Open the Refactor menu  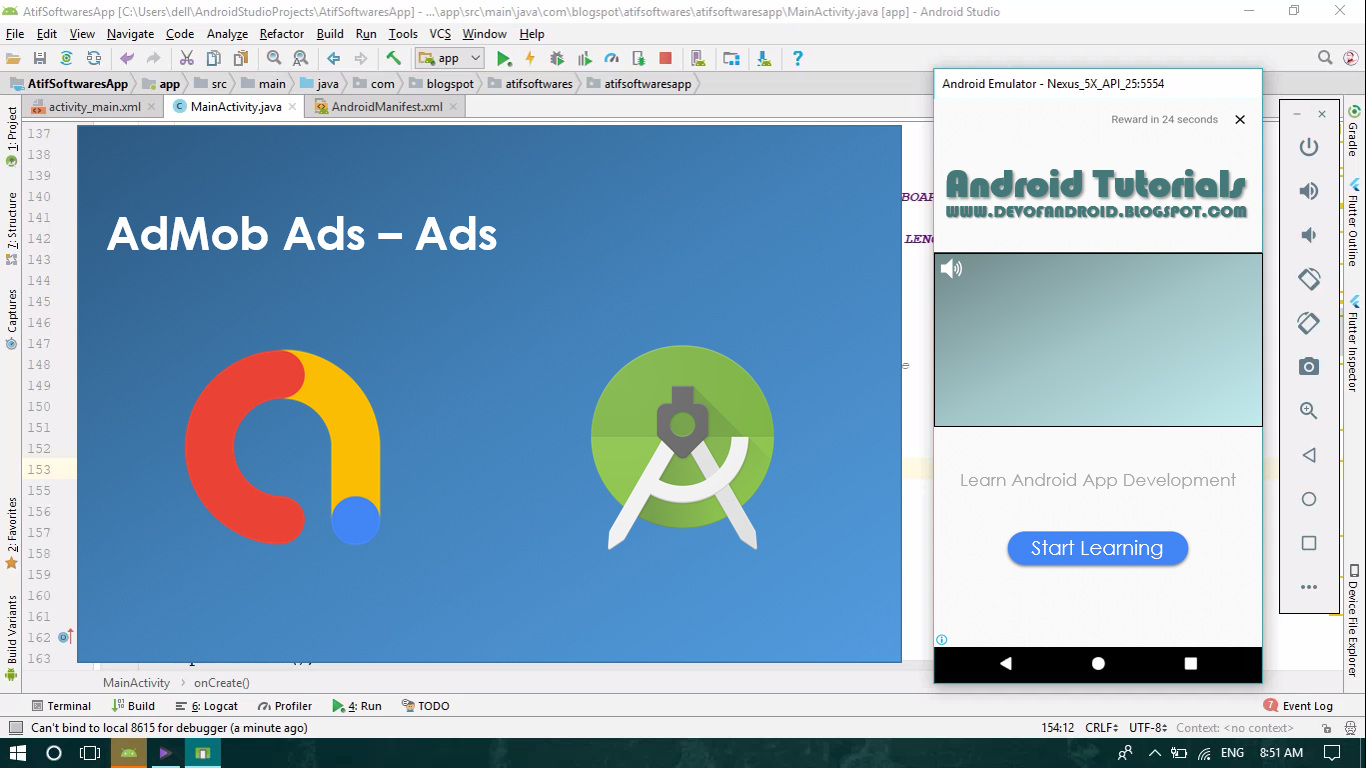282,33
